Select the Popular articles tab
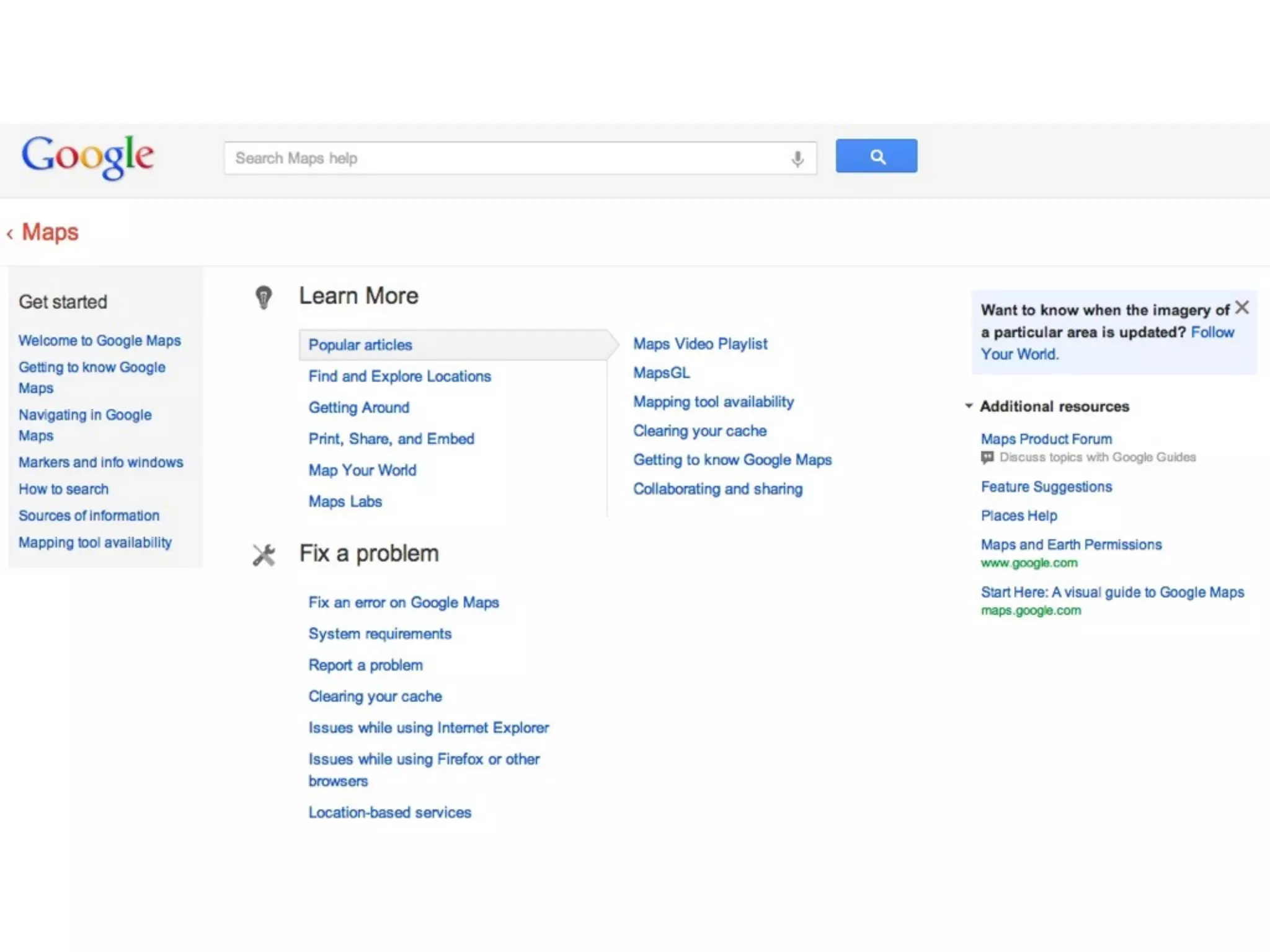 coord(360,345)
